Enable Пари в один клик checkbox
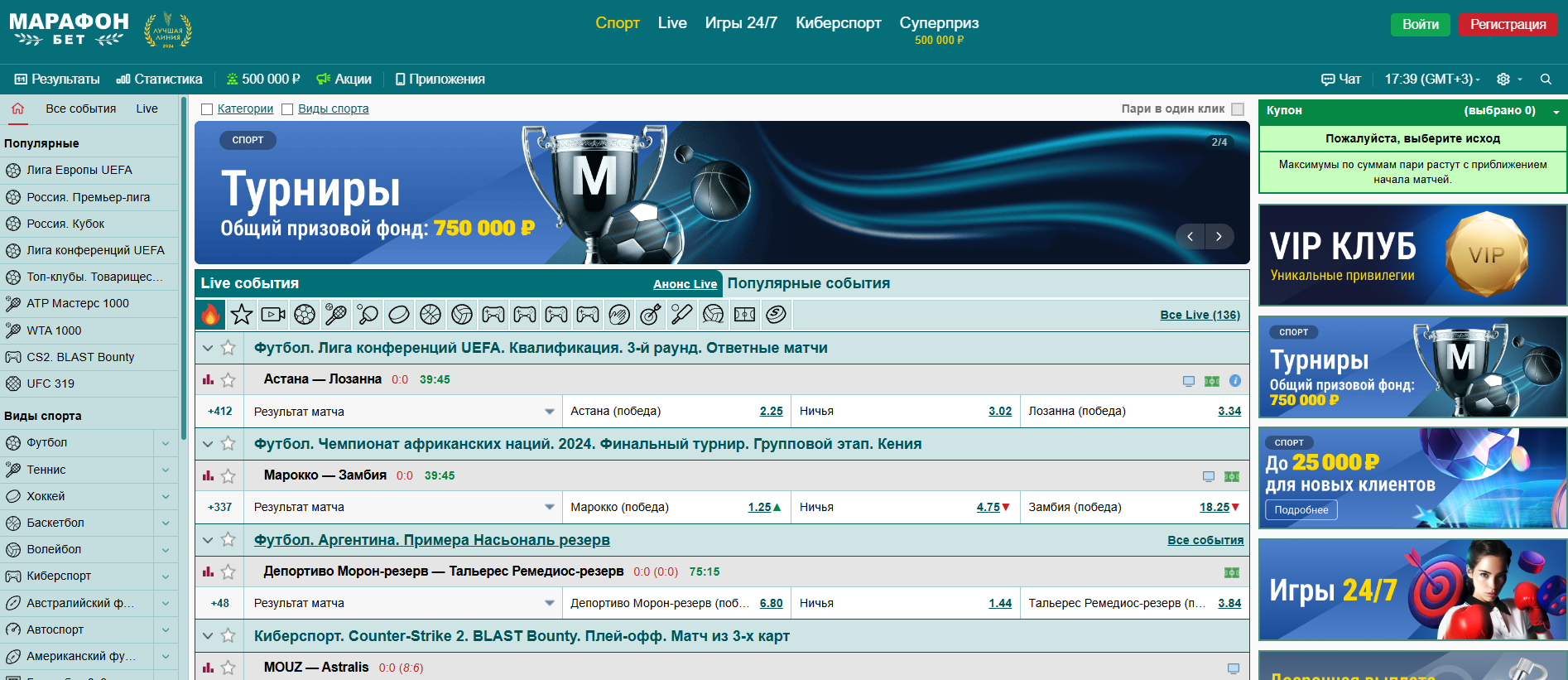The width and height of the screenshot is (1568, 680). tap(1238, 109)
